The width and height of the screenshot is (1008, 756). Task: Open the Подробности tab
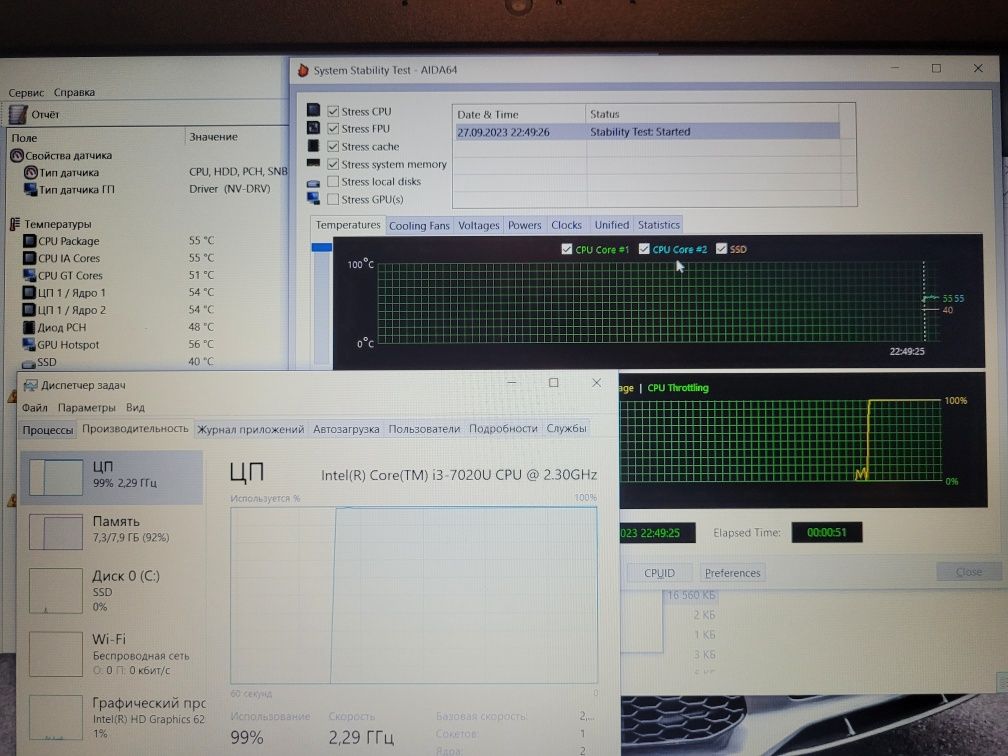503,429
